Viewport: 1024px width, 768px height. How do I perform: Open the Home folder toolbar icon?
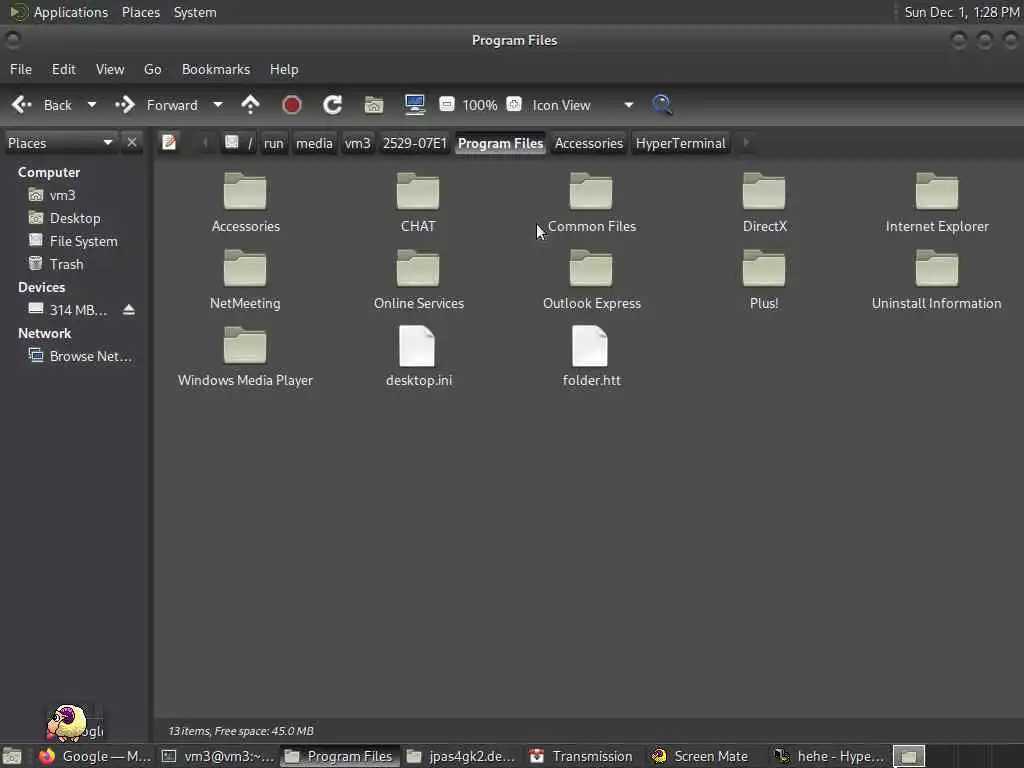point(374,104)
